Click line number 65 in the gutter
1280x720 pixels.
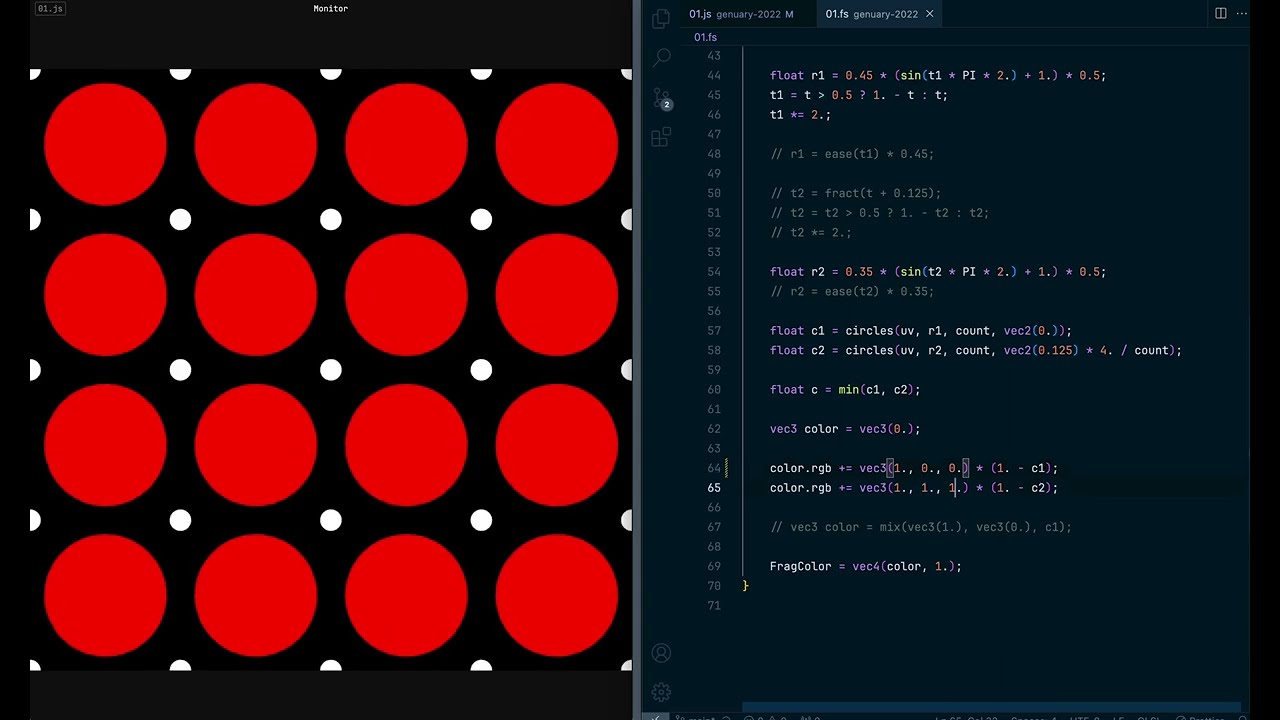[x=713, y=487]
